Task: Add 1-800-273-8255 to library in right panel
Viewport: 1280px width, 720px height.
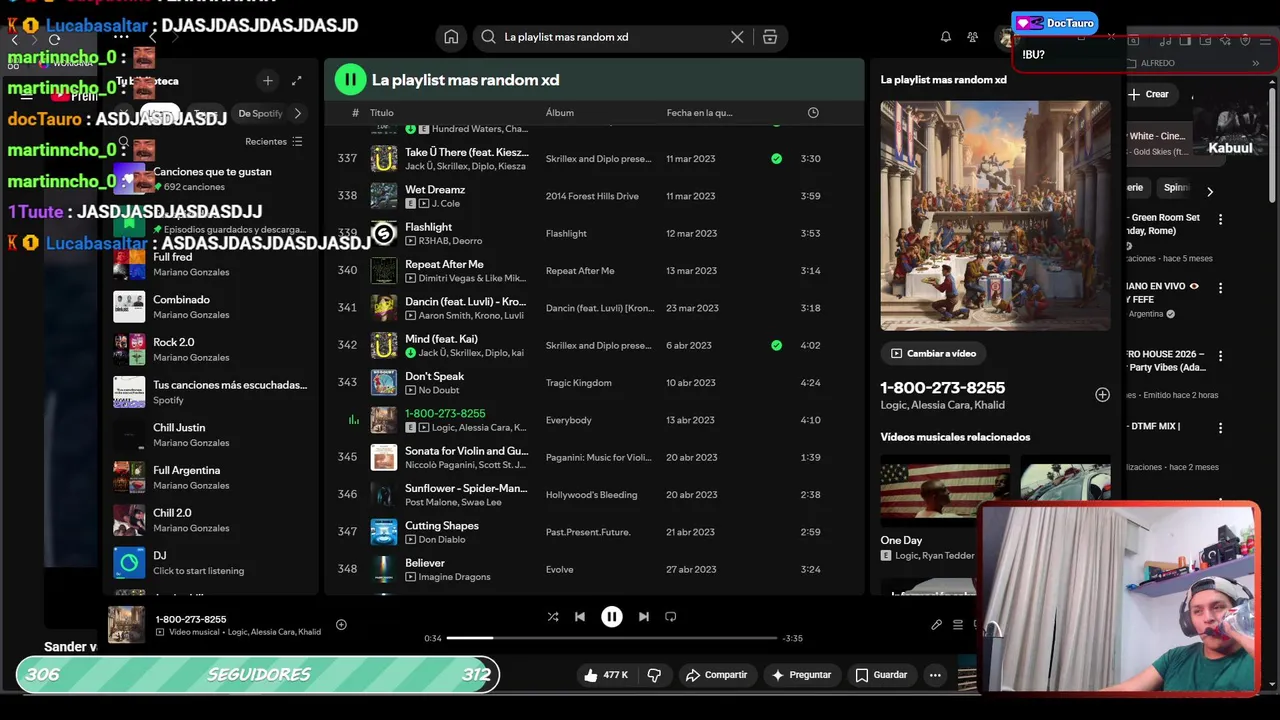Action: click(x=1102, y=395)
